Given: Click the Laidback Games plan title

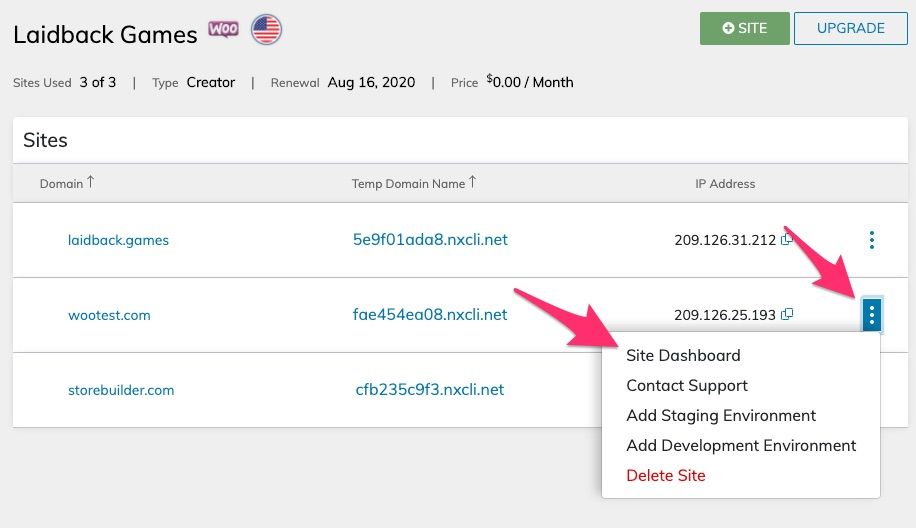Looking at the screenshot, I should tap(105, 34).
